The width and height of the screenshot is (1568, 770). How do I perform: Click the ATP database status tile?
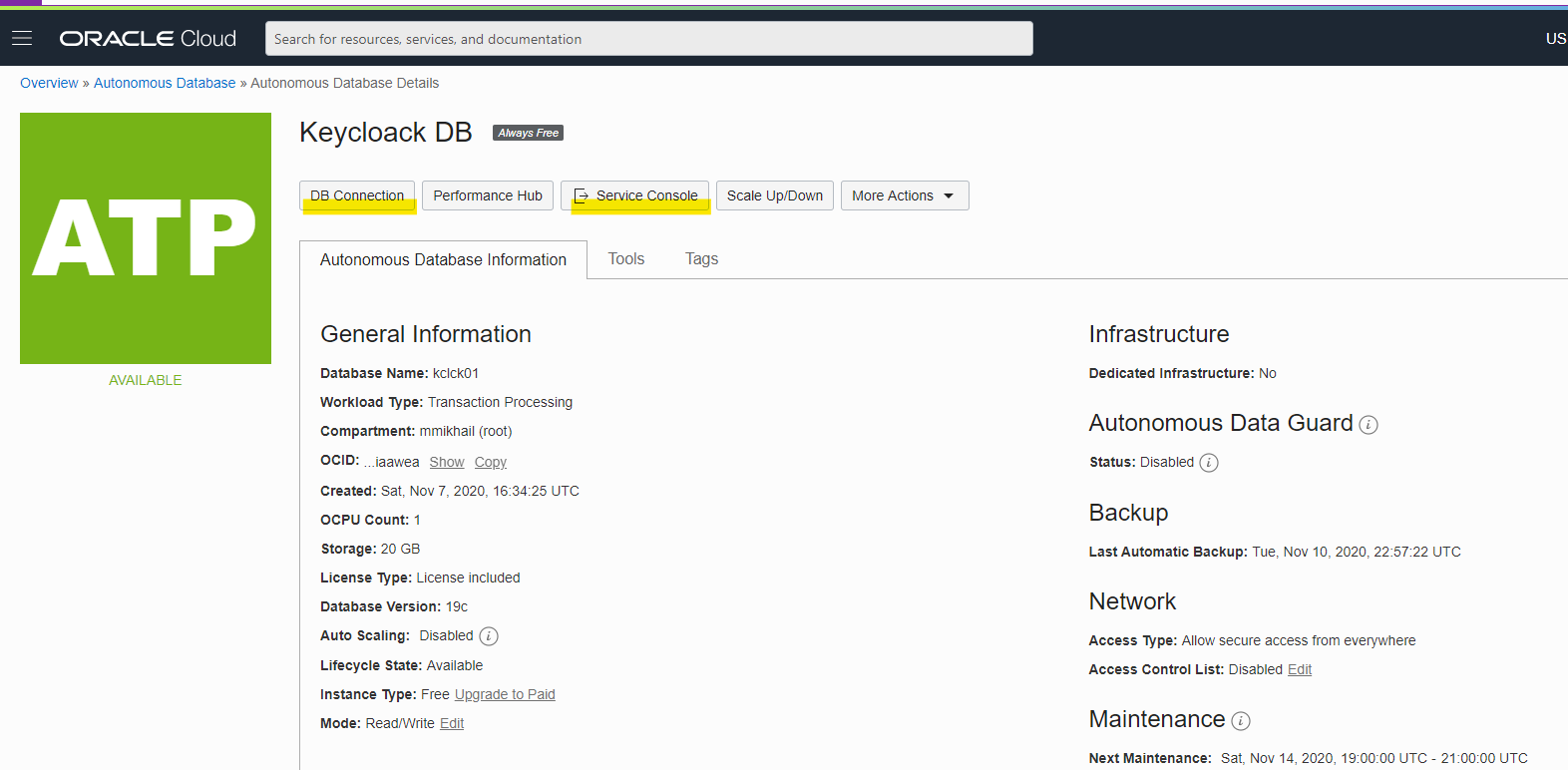point(146,238)
